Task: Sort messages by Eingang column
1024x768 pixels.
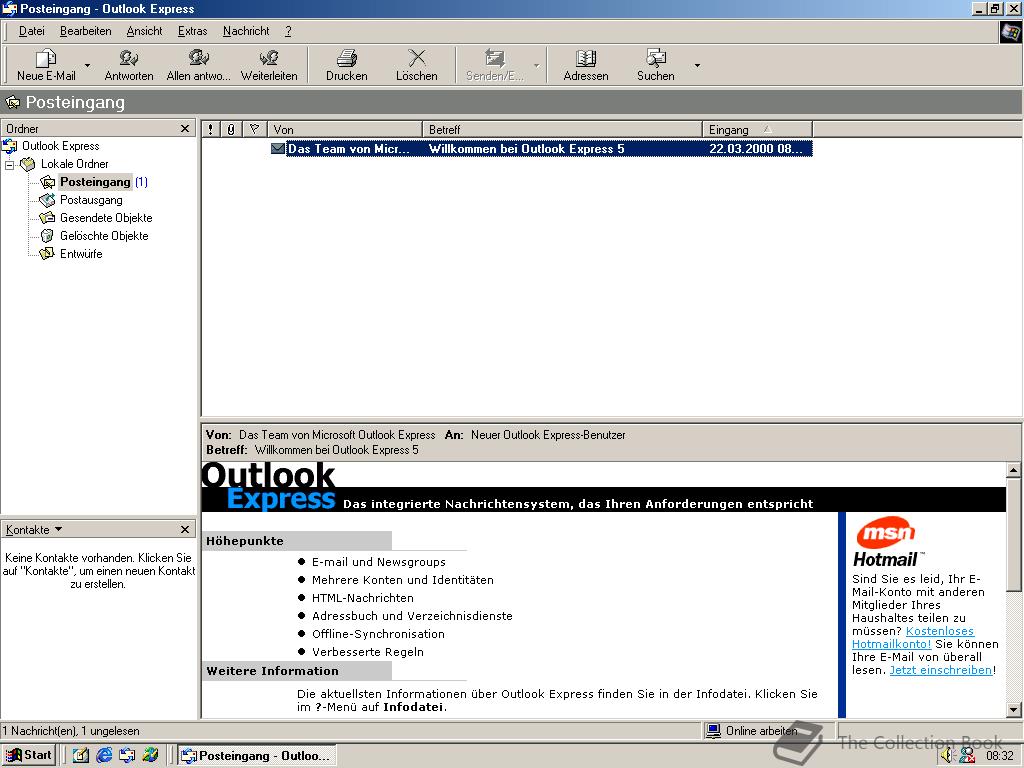Action: tap(758, 129)
